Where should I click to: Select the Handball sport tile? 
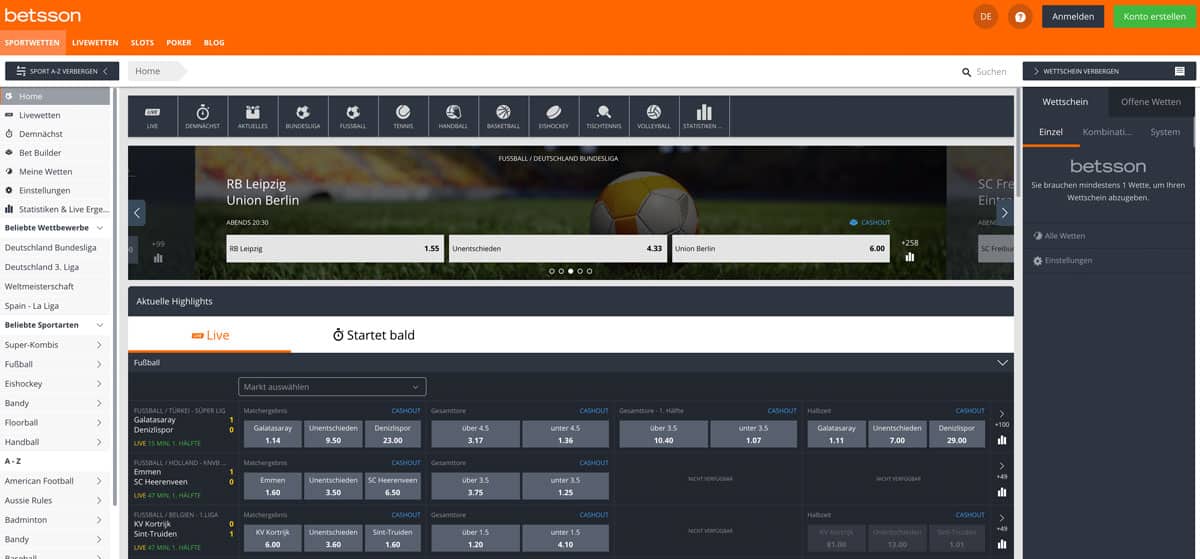(x=453, y=116)
